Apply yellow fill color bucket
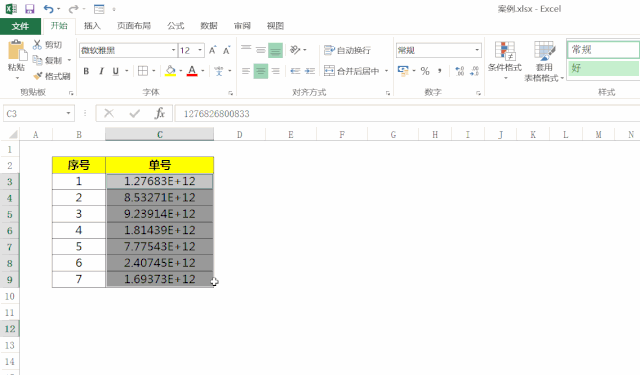Screen dimensions: 640x375 170,71
